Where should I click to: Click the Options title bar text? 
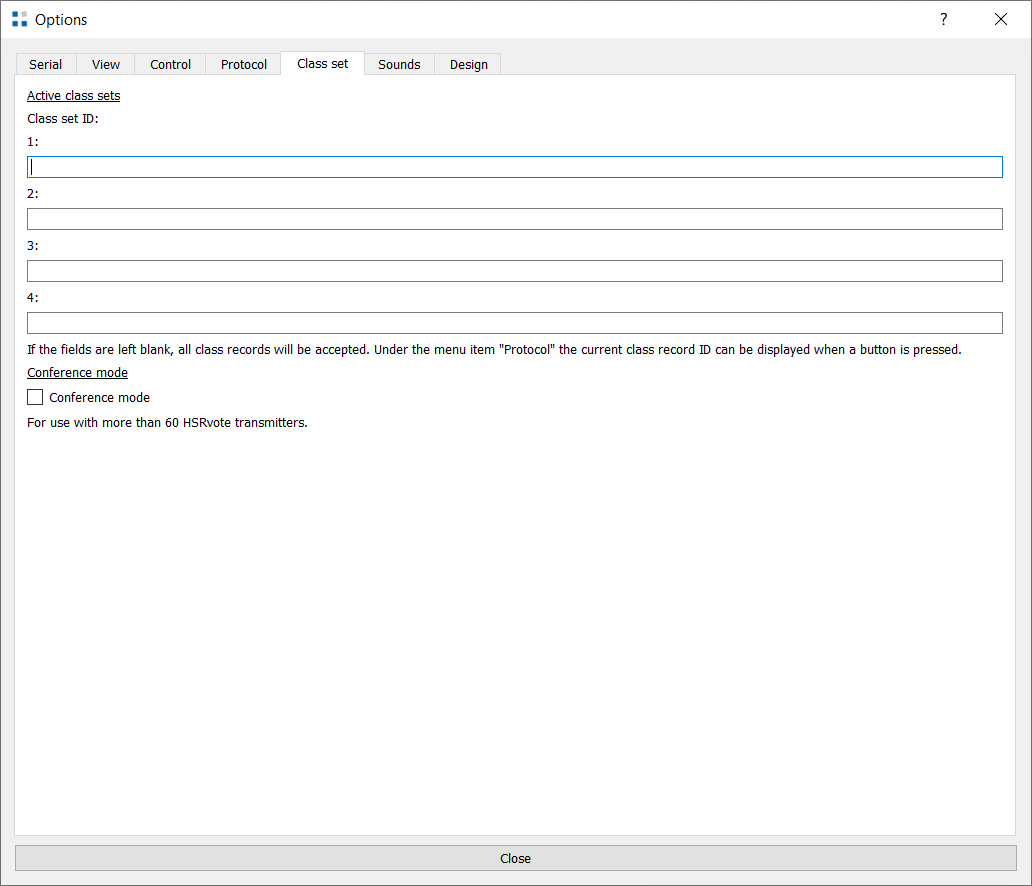click(61, 20)
